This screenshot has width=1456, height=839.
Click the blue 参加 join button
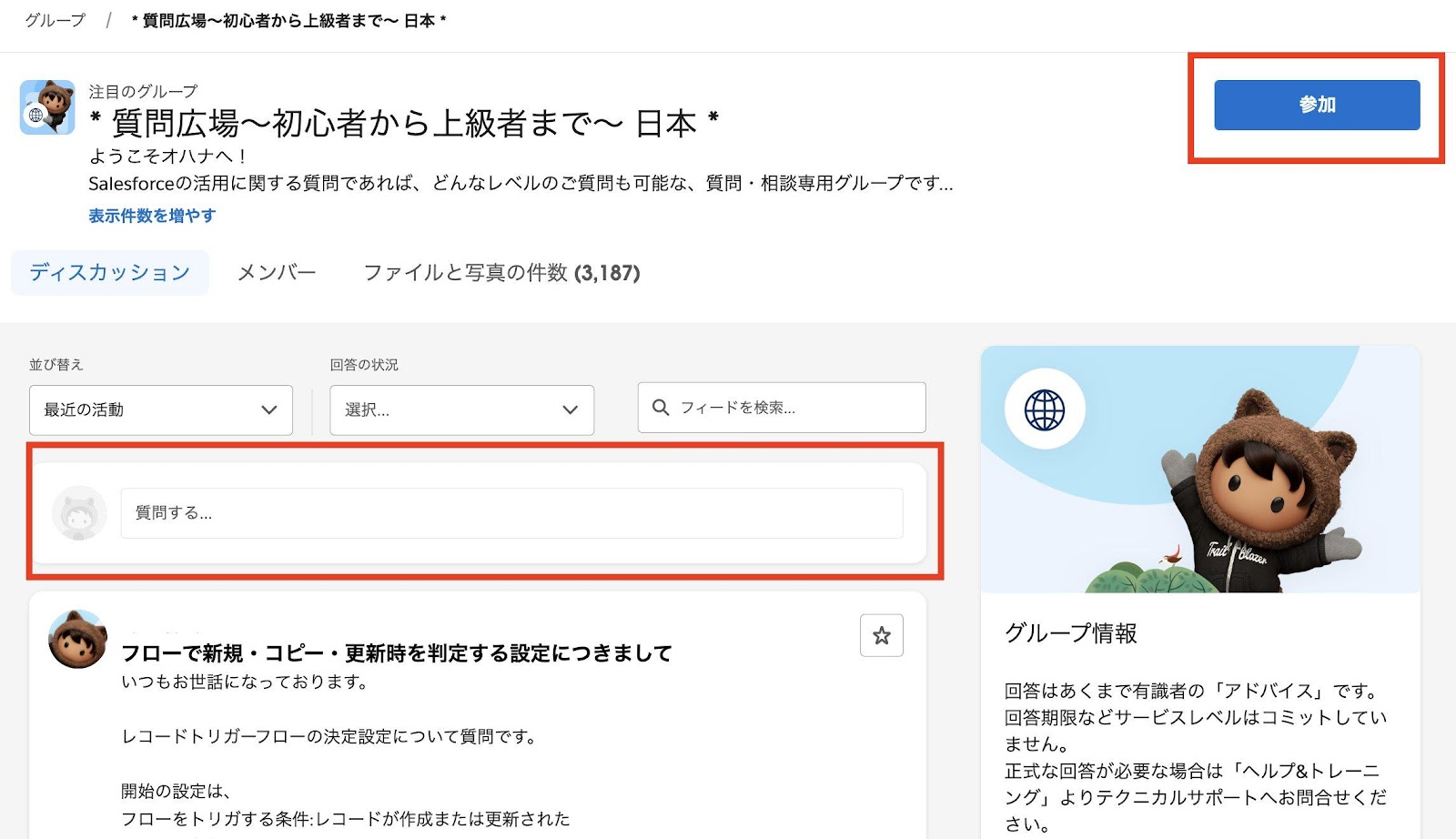1316,105
